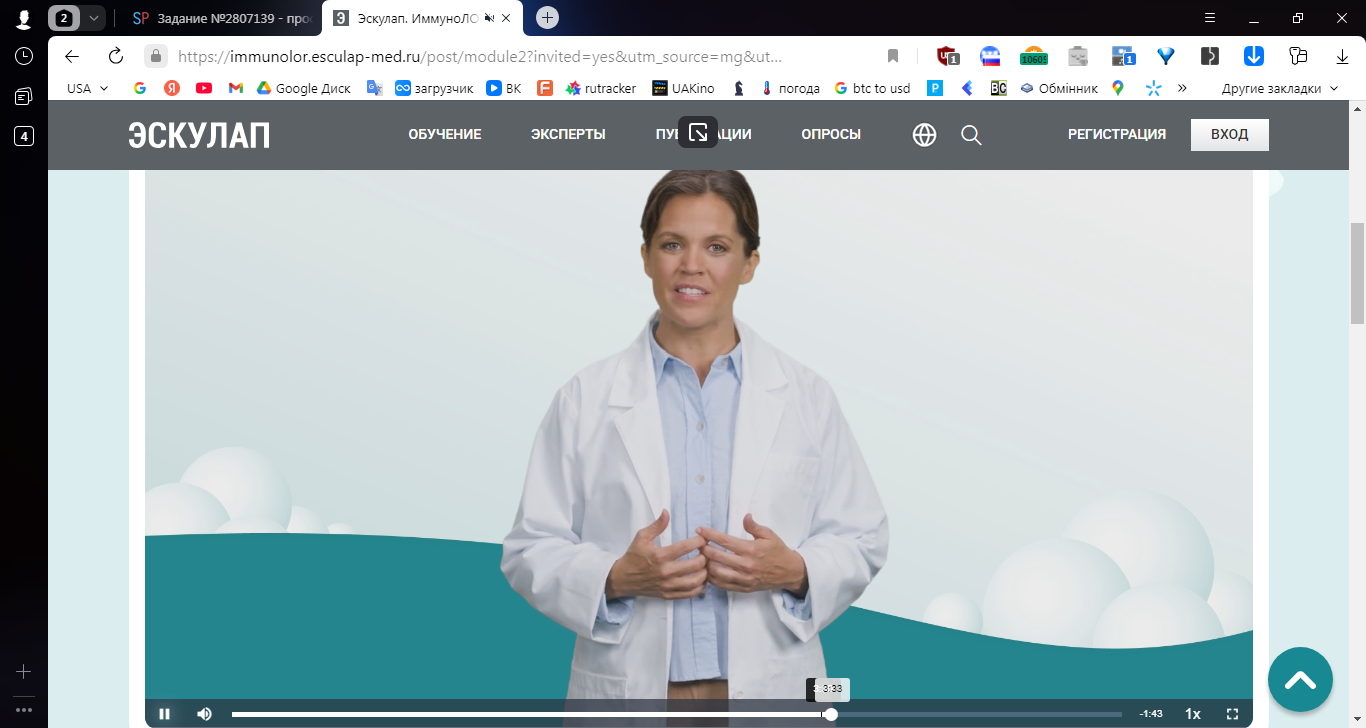Open the Обмінник bookmark

point(1059,88)
